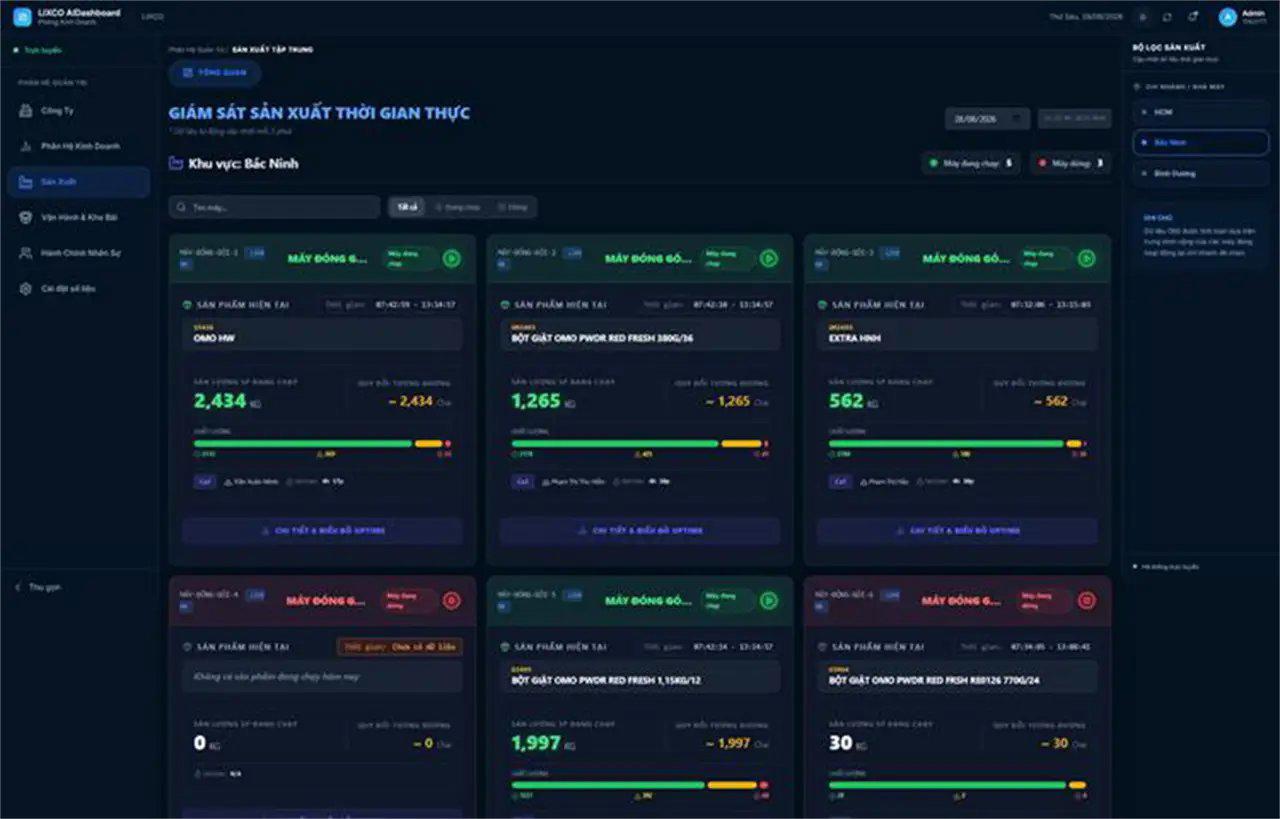This screenshot has height=819, width=1280.
Task: Open Công Ty in the sidebar menu
Action: [78, 111]
